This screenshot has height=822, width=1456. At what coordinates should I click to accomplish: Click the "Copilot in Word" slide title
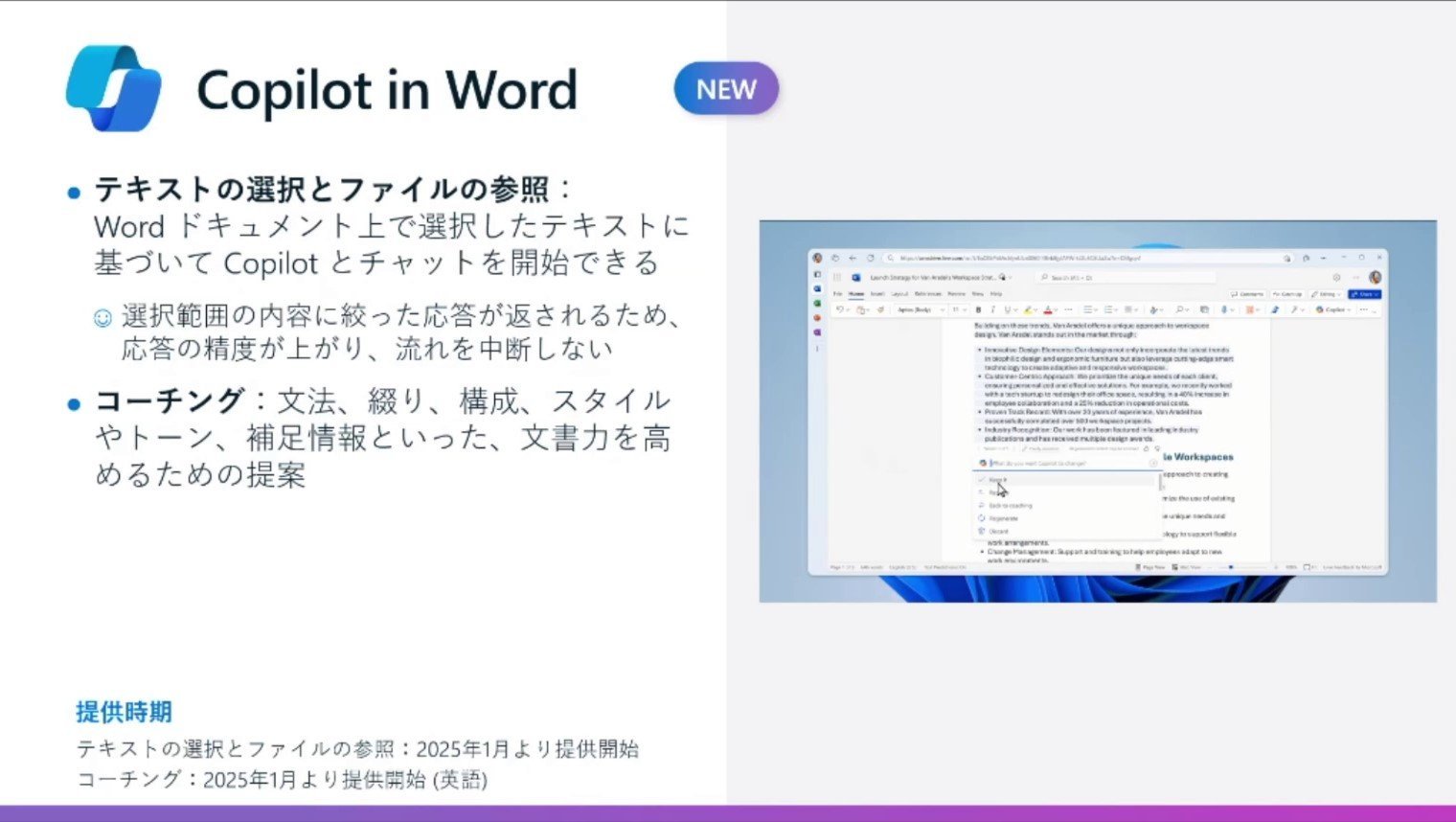pyautogui.click(x=387, y=90)
